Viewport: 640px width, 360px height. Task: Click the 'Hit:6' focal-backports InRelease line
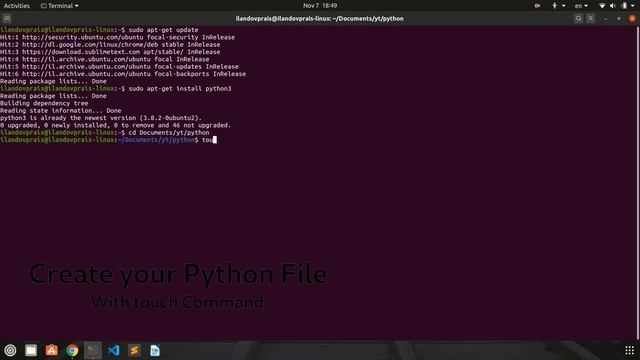click(x=123, y=74)
